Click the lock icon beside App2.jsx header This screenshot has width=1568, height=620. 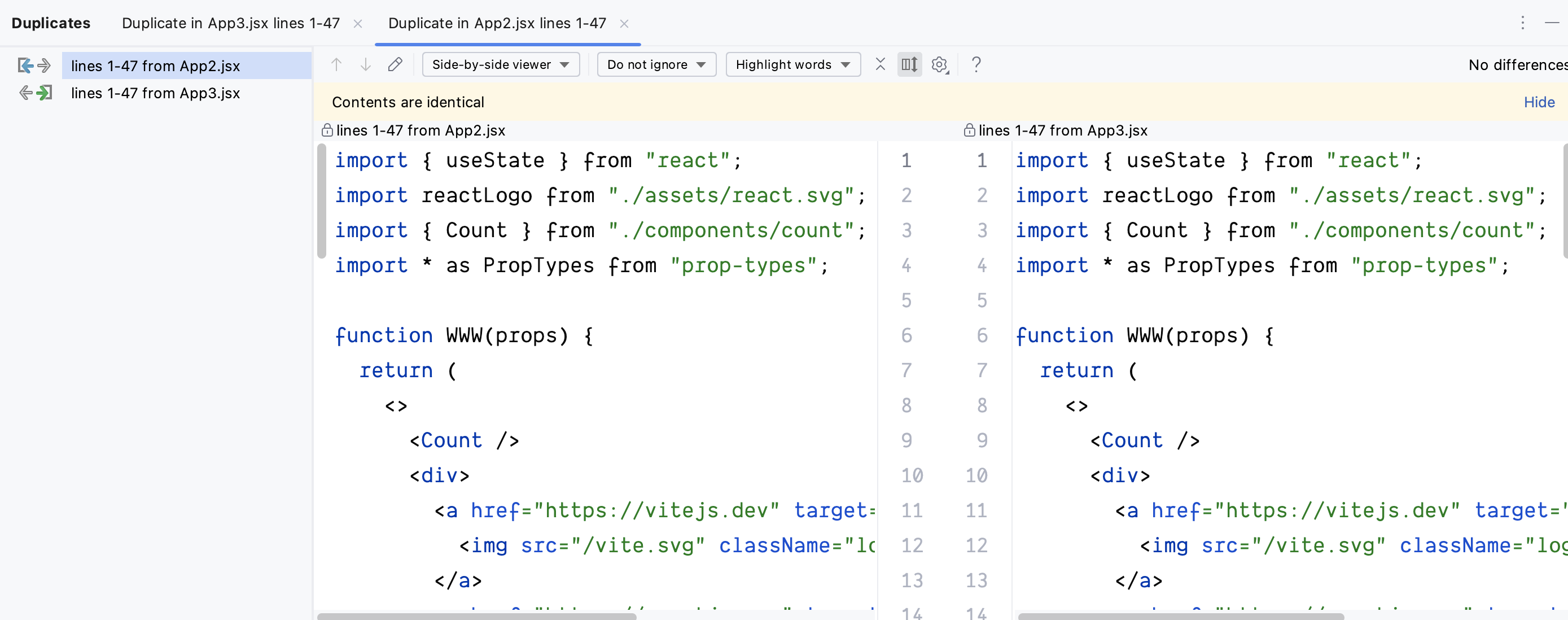click(x=327, y=130)
